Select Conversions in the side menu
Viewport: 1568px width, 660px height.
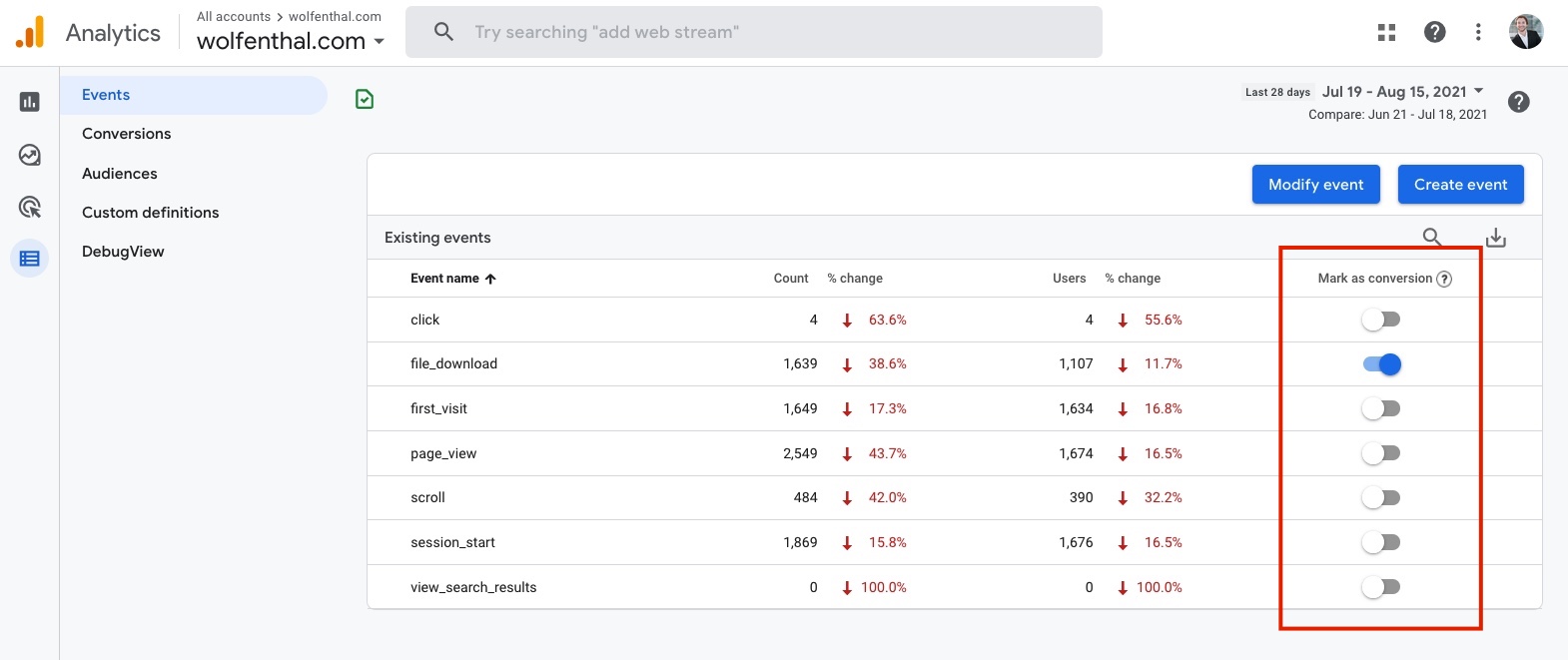[127, 134]
